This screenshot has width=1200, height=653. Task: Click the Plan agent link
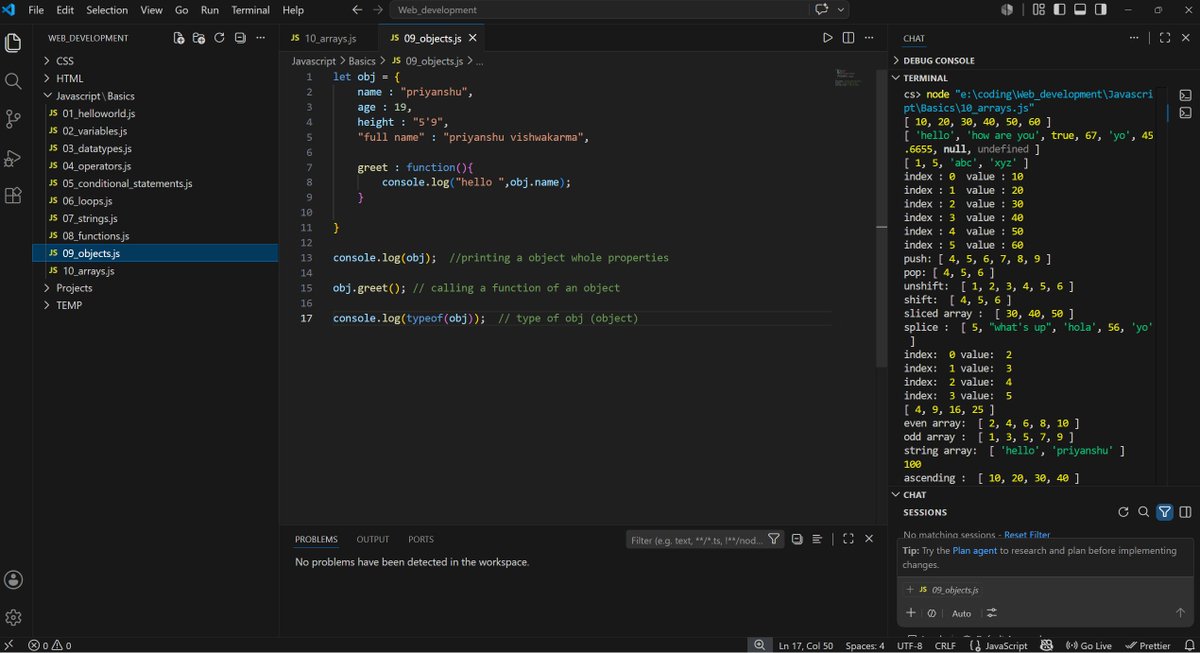pyautogui.click(x=974, y=551)
